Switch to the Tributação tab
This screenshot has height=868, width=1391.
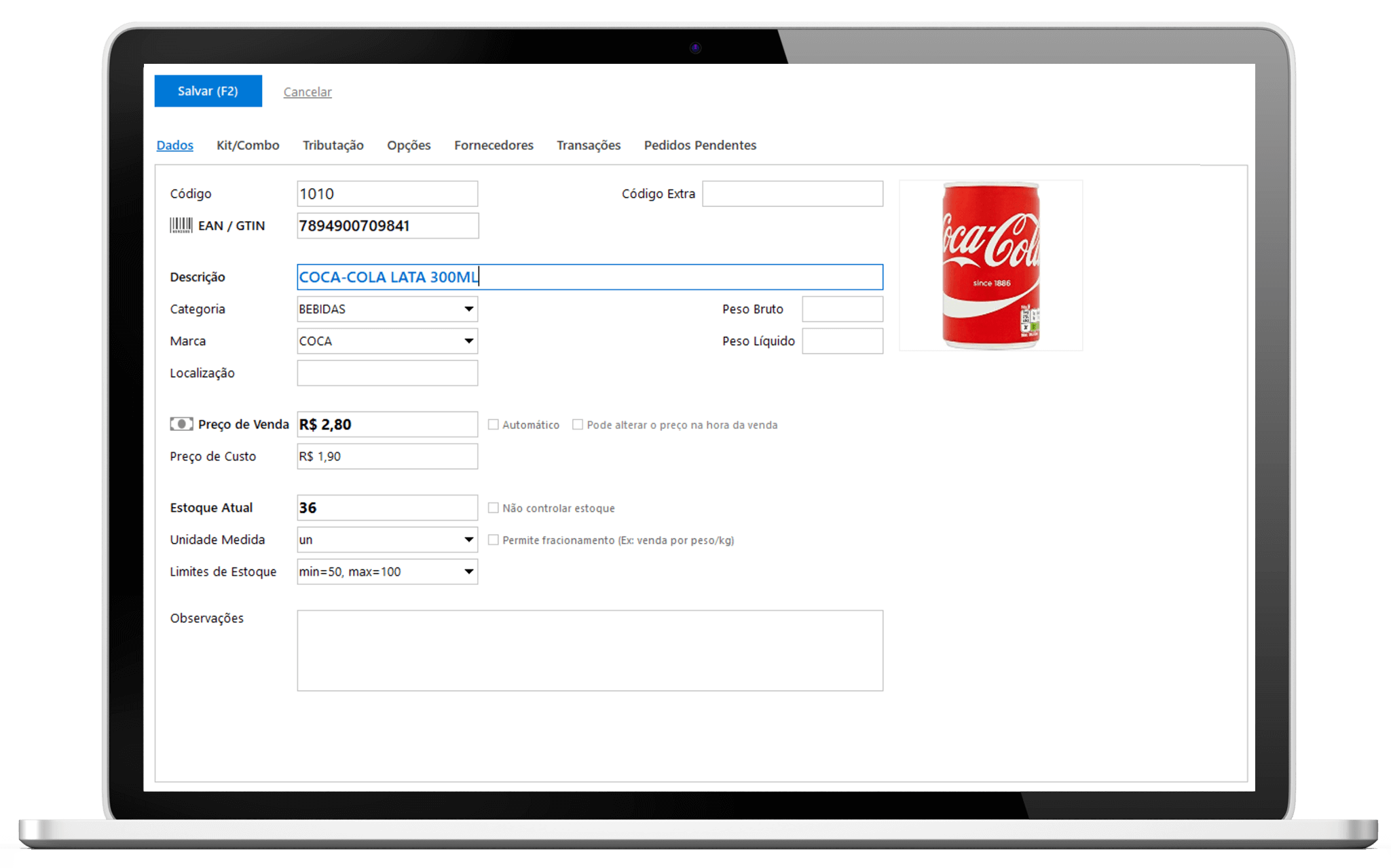pos(333,145)
